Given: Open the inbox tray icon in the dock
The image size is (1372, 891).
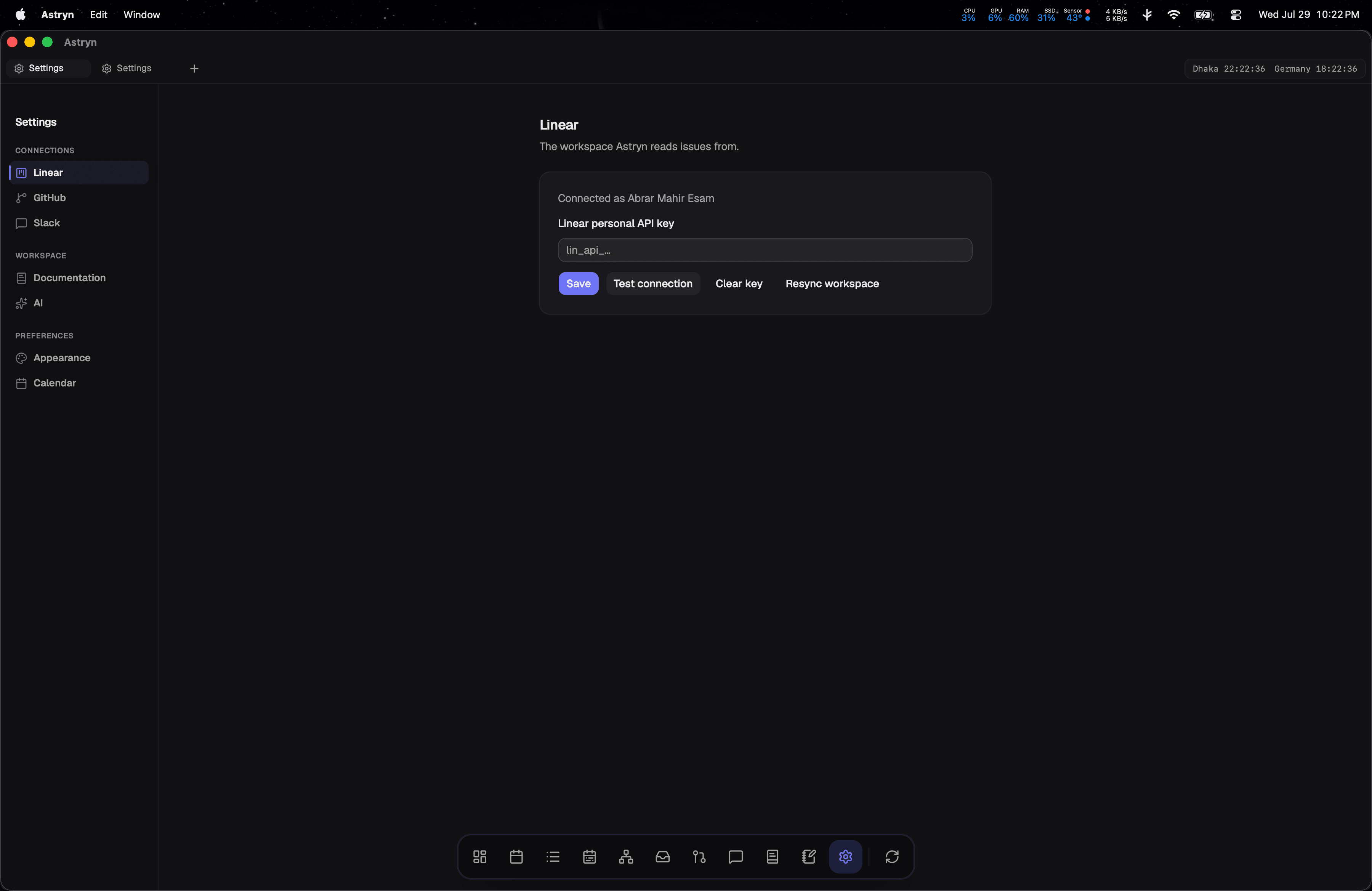Looking at the screenshot, I should (x=663, y=856).
